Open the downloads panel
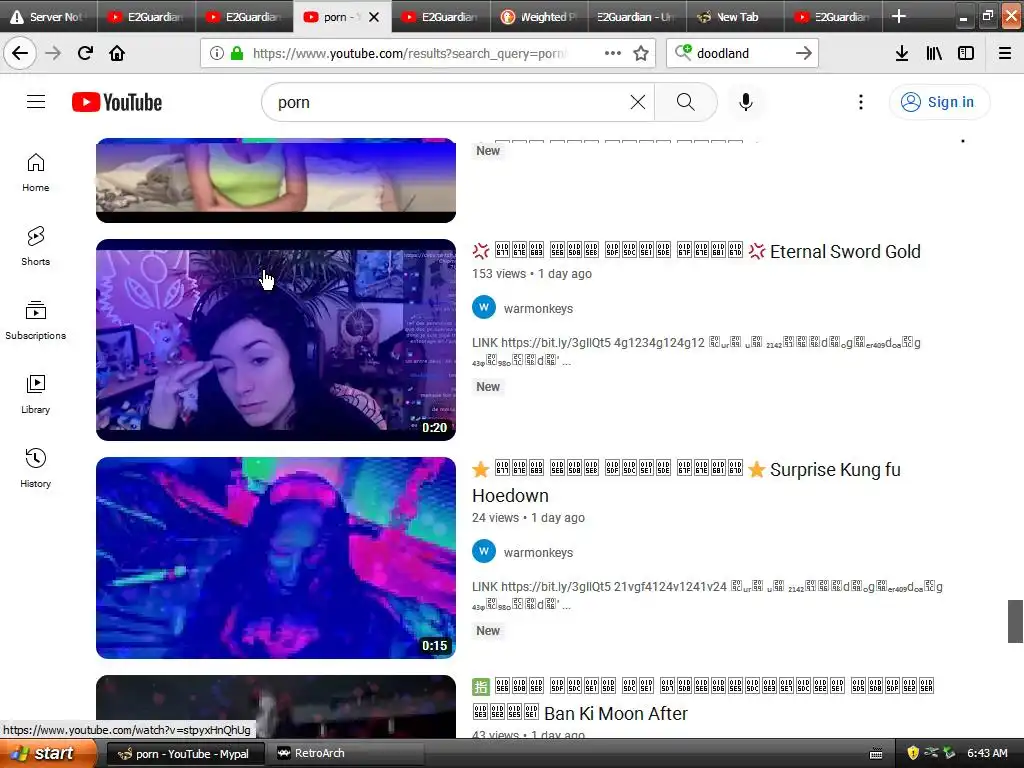The image size is (1024, 768). click(902, 53)
